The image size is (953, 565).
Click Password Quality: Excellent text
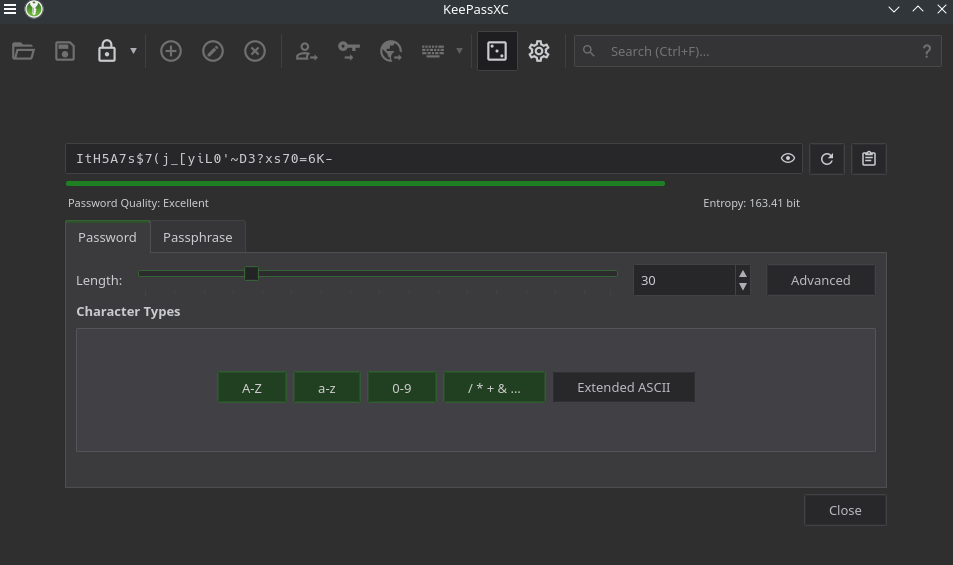(x=138, y=203)
